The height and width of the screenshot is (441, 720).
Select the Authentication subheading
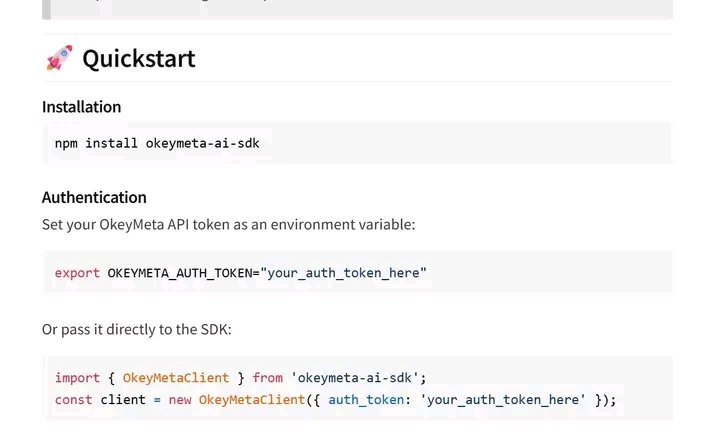tap(94, 198)
